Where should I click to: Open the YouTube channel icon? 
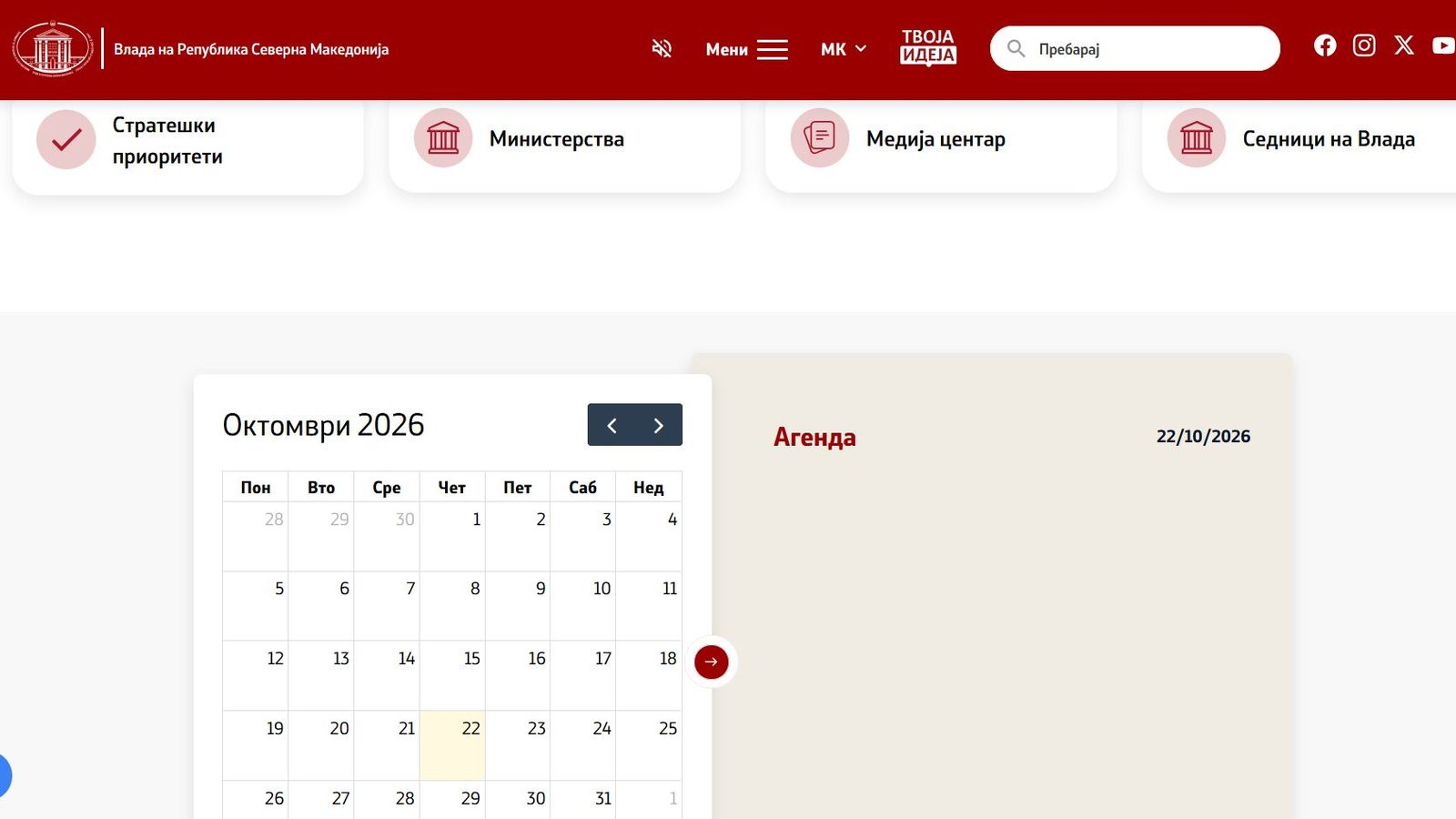(1444, 45)
